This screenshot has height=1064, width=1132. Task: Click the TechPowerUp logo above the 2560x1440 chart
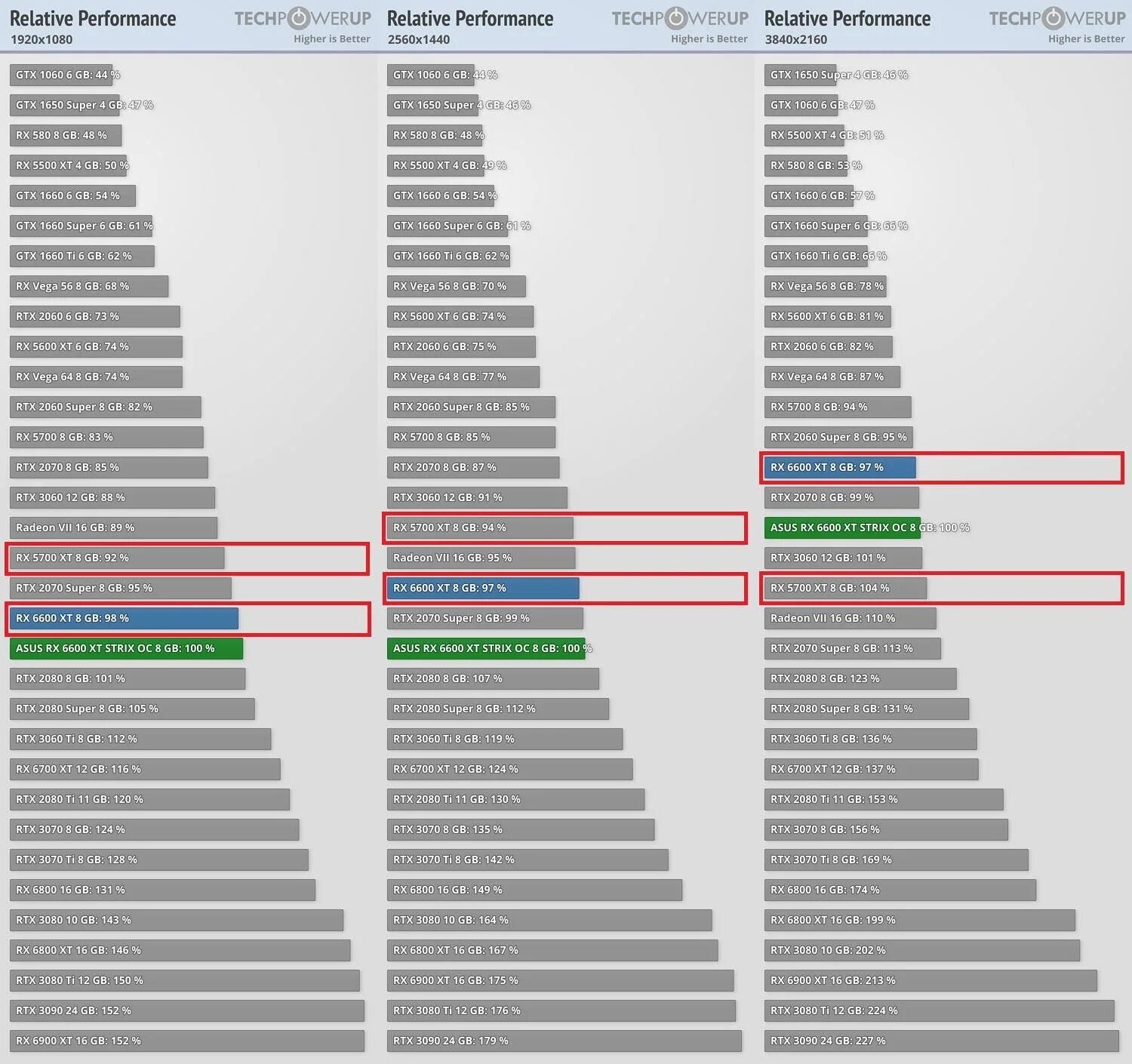(x=680, y=18)
